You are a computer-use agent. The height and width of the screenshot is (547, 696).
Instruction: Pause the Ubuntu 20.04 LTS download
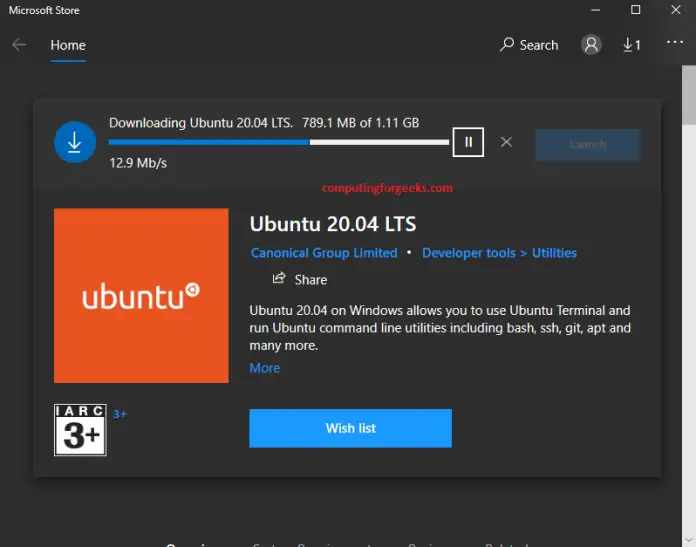tap(468, 142)
